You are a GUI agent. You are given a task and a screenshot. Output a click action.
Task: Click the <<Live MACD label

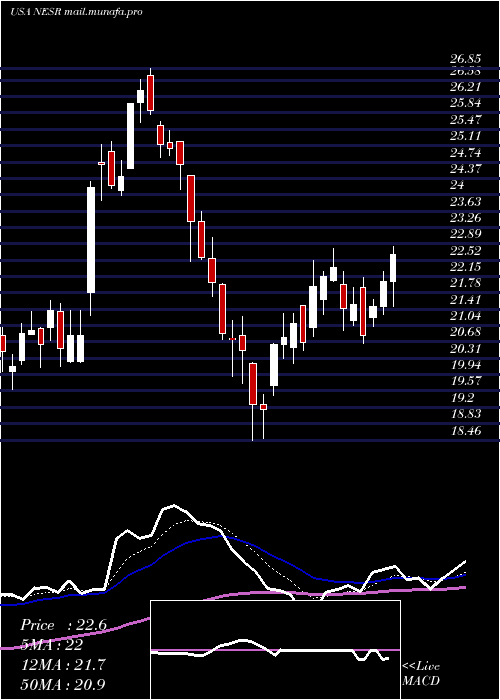[x=421, y=674]
